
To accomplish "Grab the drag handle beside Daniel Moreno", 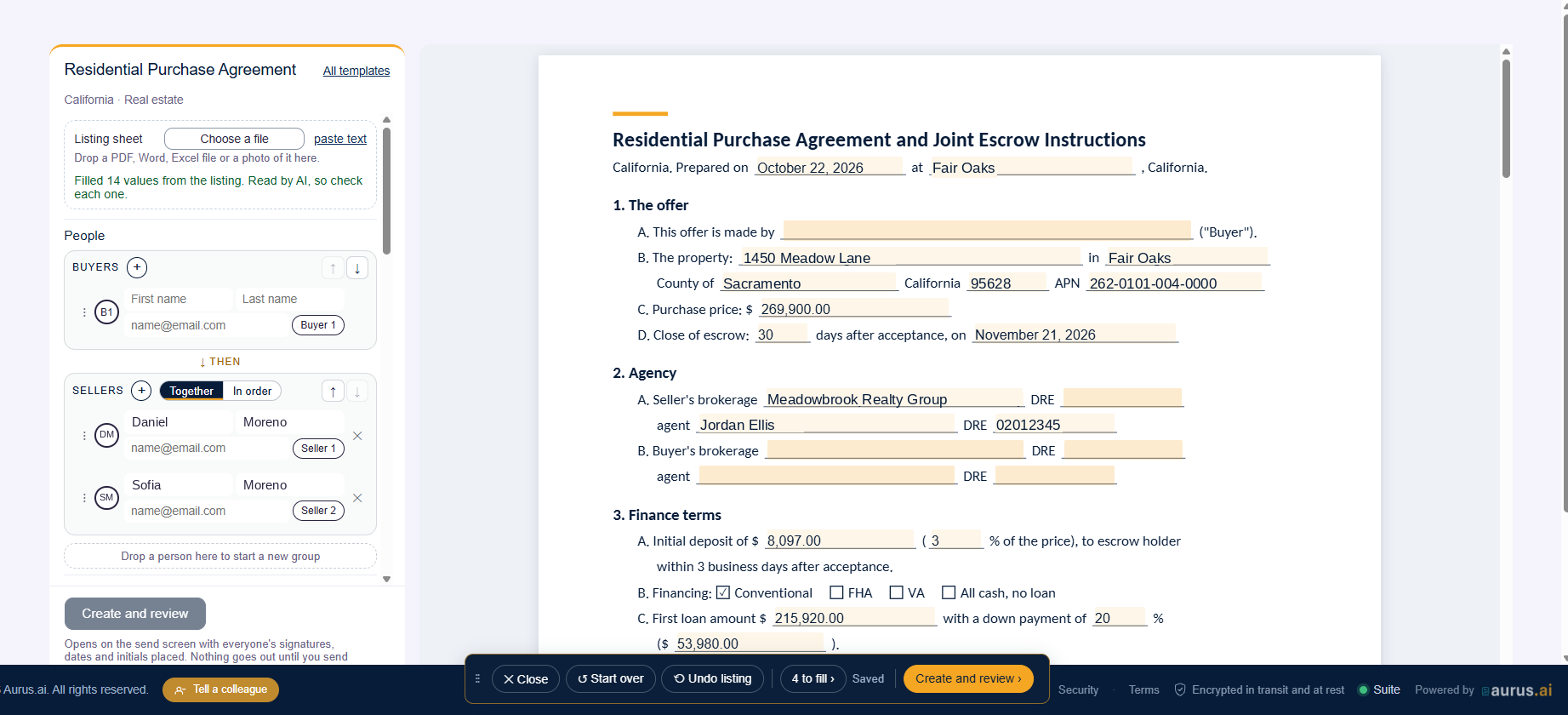I will (x=84, y=435).
